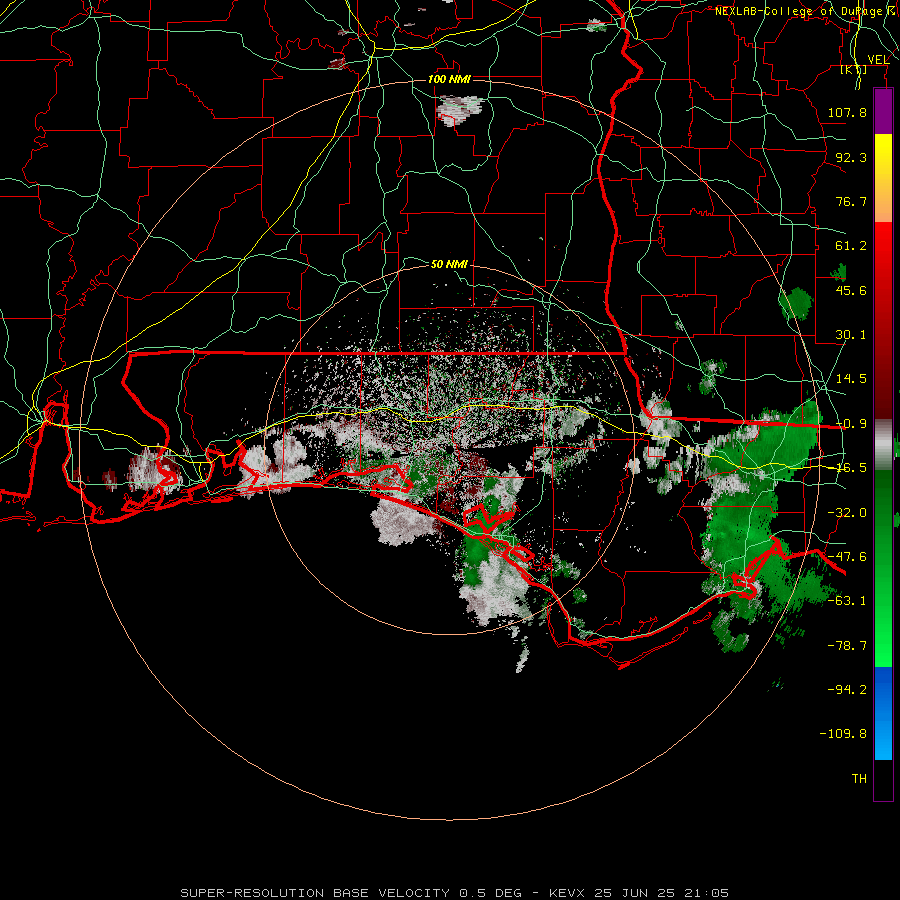The width and height of the screenshot is (900, 900).
Task: Select the 30.1 velocity legend value
Action: click(x=851, y=335)
